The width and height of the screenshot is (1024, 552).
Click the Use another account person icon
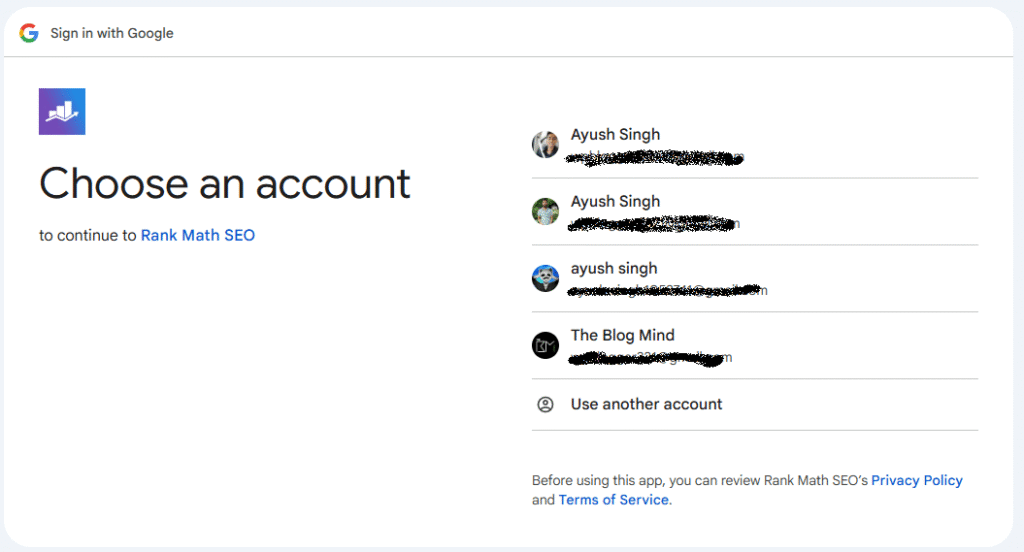click(545, 404)
